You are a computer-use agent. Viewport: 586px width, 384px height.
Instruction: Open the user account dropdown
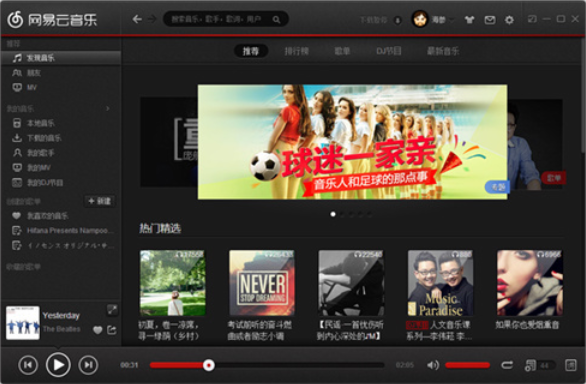(433, 19)
